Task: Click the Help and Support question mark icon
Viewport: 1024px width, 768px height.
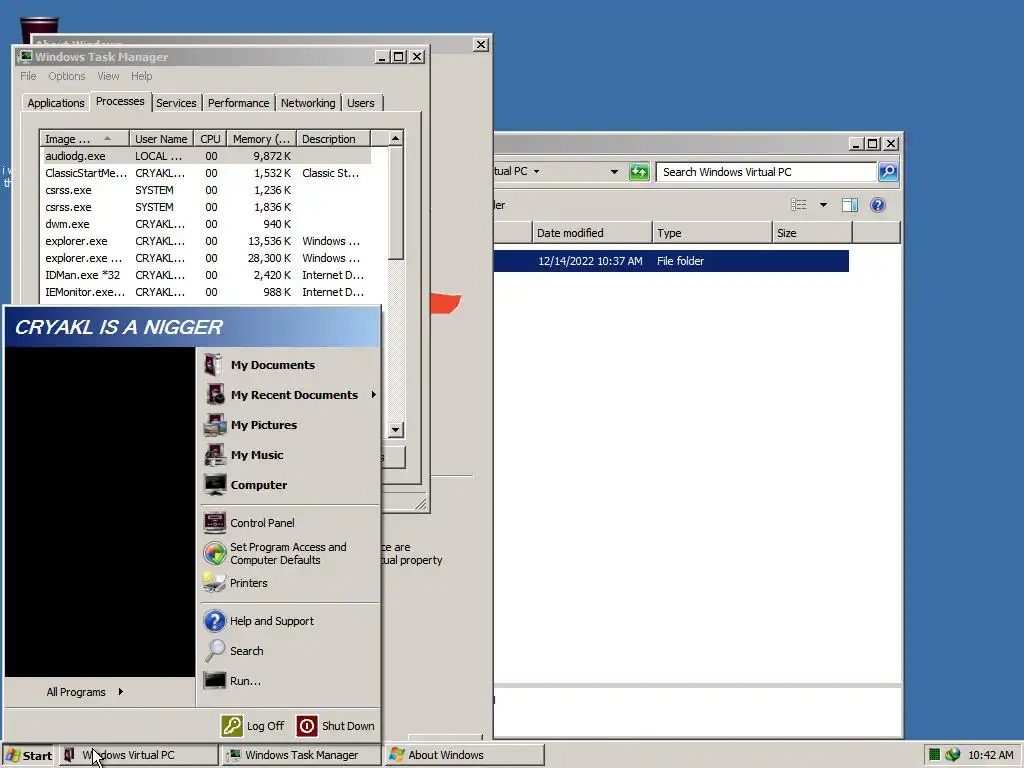Action: point(215,620)
